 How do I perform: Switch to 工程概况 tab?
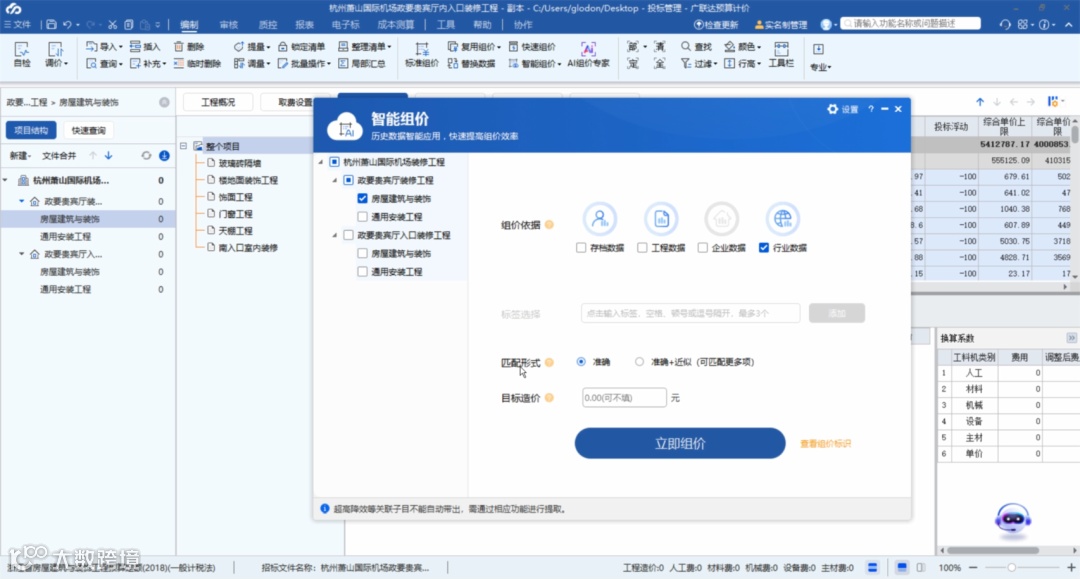tap(218, 102)
